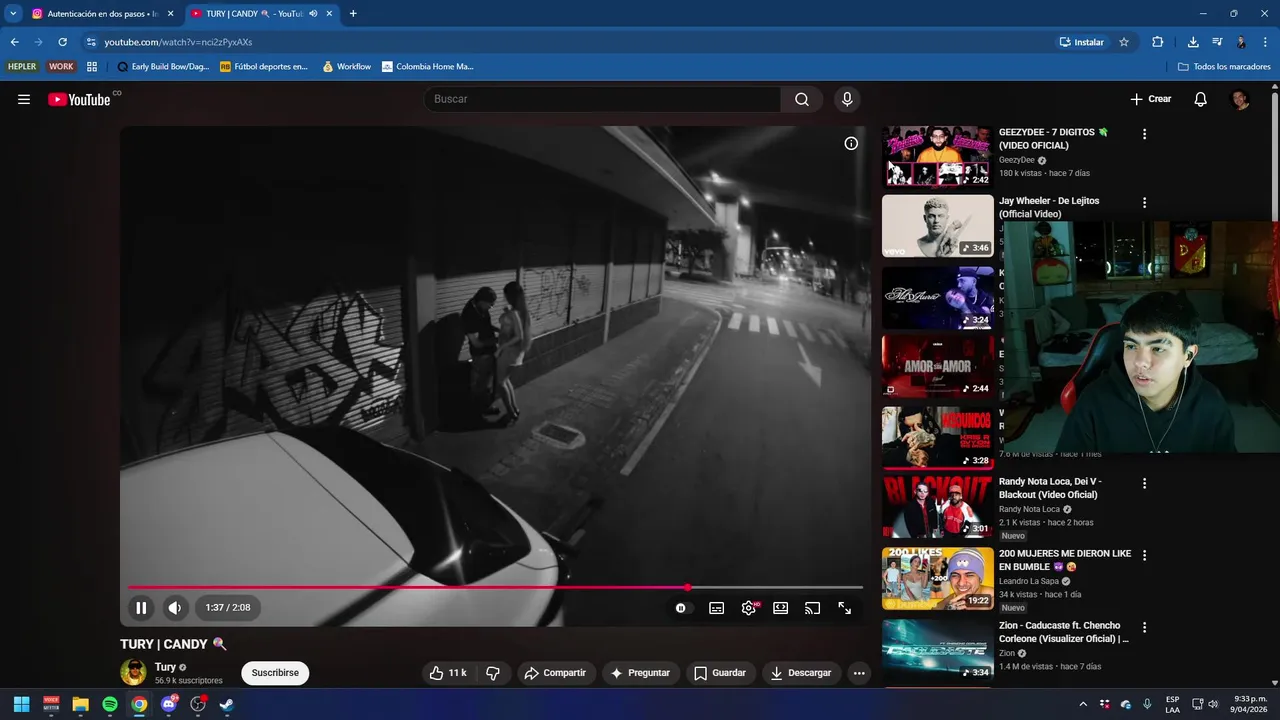The image size is (1280, 720).
Task: Open options for Randy Nota Loca Blackout video
Action: point(1145,483)
